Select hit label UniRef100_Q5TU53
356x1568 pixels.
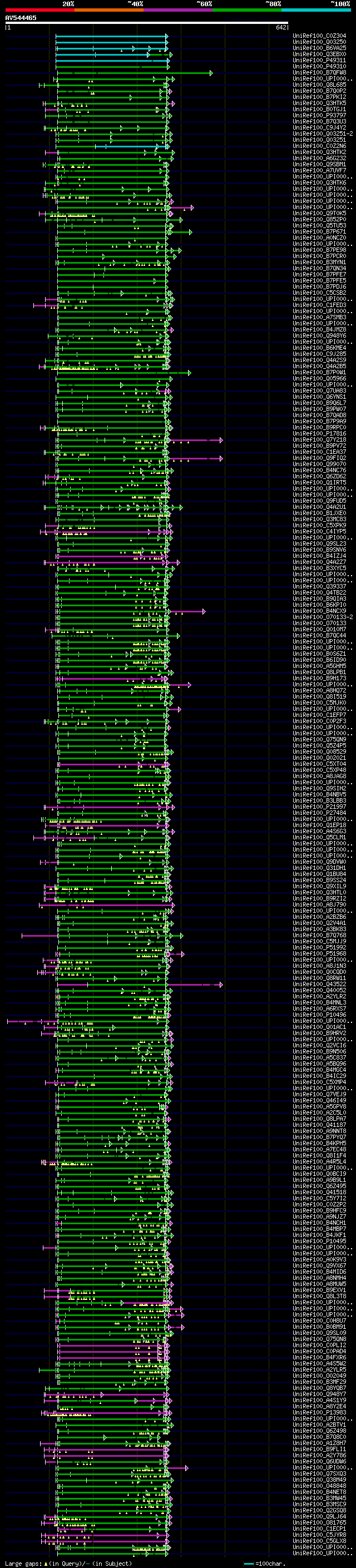coord(319,226)
